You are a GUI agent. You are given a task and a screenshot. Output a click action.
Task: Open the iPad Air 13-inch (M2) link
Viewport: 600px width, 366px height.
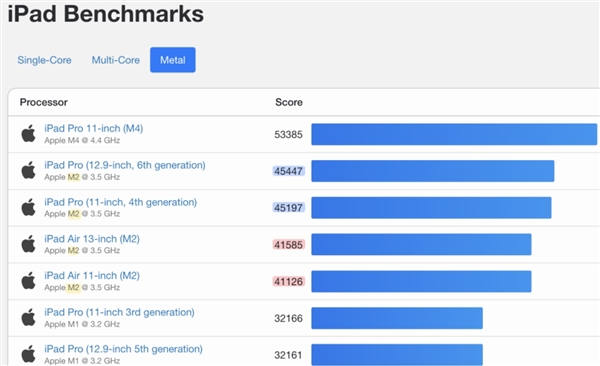92,239
